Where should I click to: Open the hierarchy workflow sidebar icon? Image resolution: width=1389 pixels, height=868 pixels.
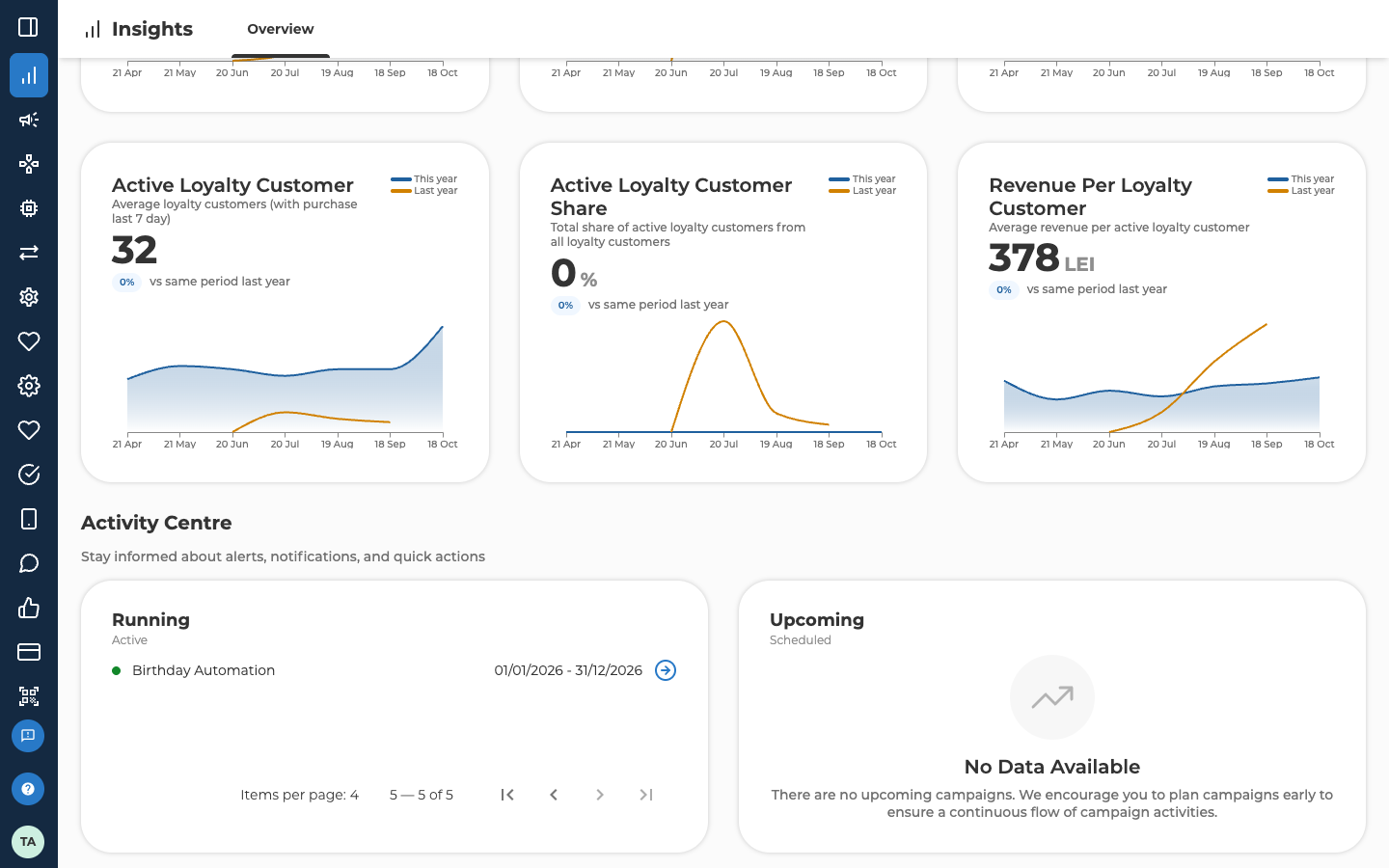pos(29,164)
